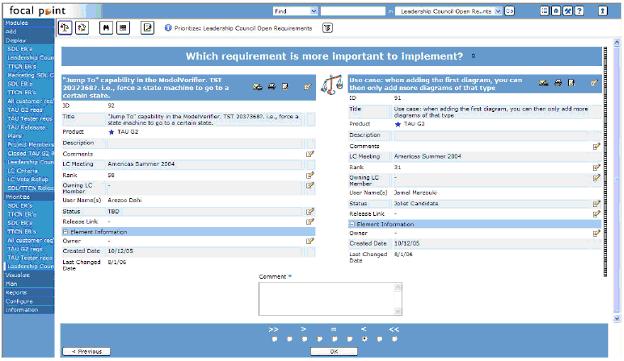Edit Rank 31 on right requirement
Screen dimensions: 624x361
coord(596,168)
